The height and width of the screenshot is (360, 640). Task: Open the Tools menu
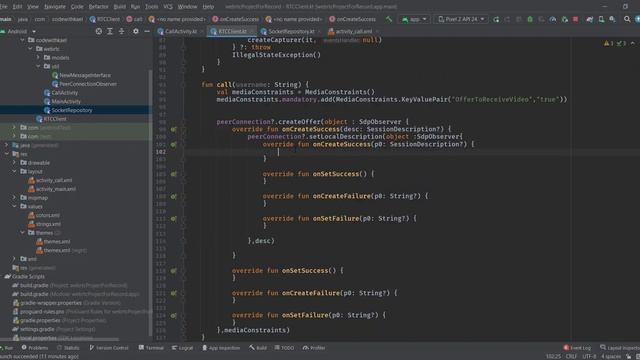[151, 7]
